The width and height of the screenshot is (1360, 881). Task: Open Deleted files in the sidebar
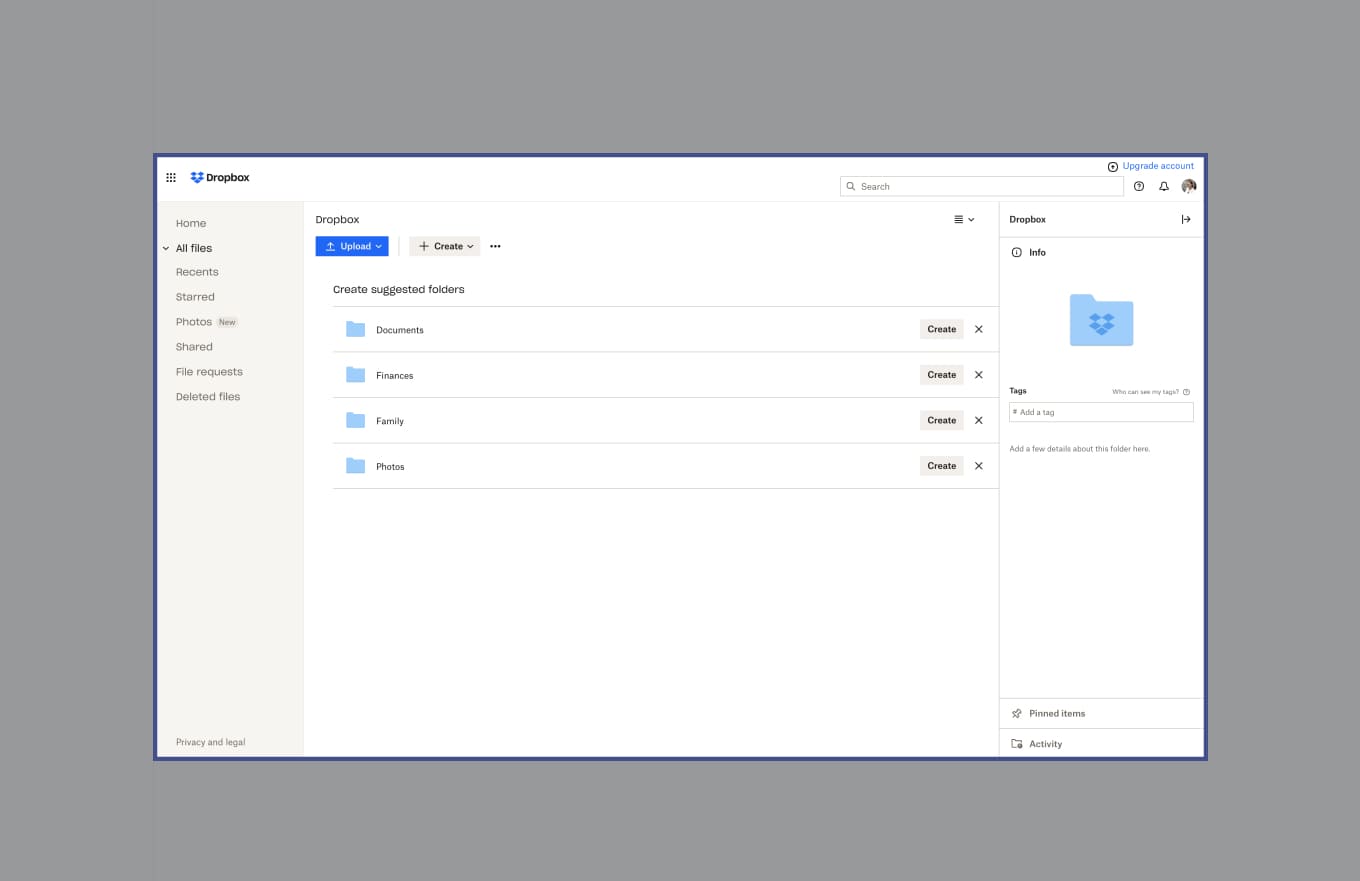click(208, 397)
